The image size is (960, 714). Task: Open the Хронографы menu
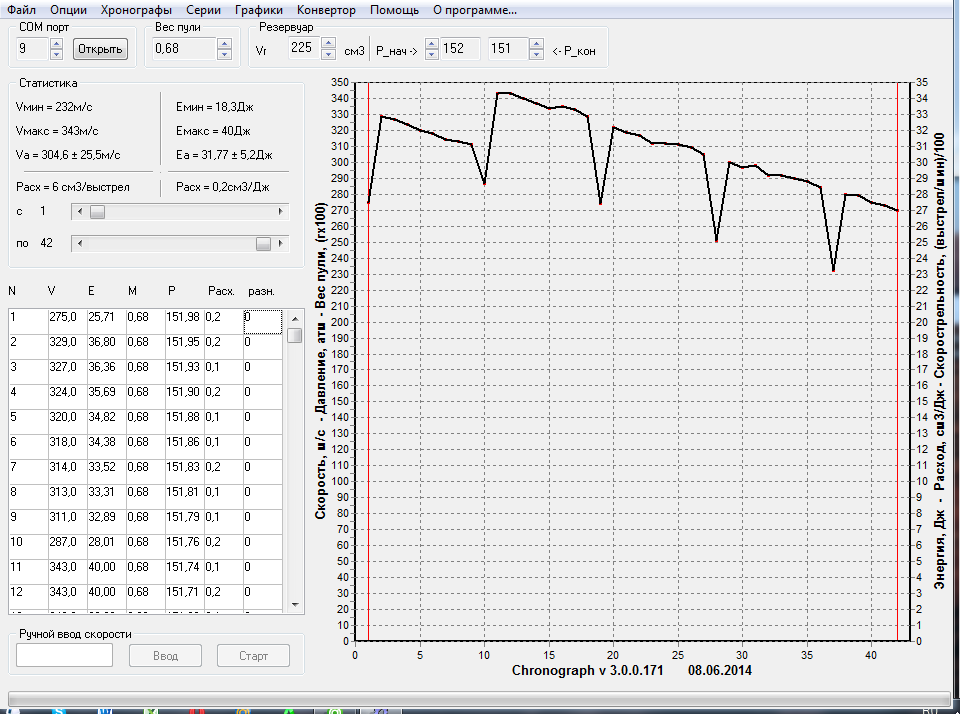(137, 10)
